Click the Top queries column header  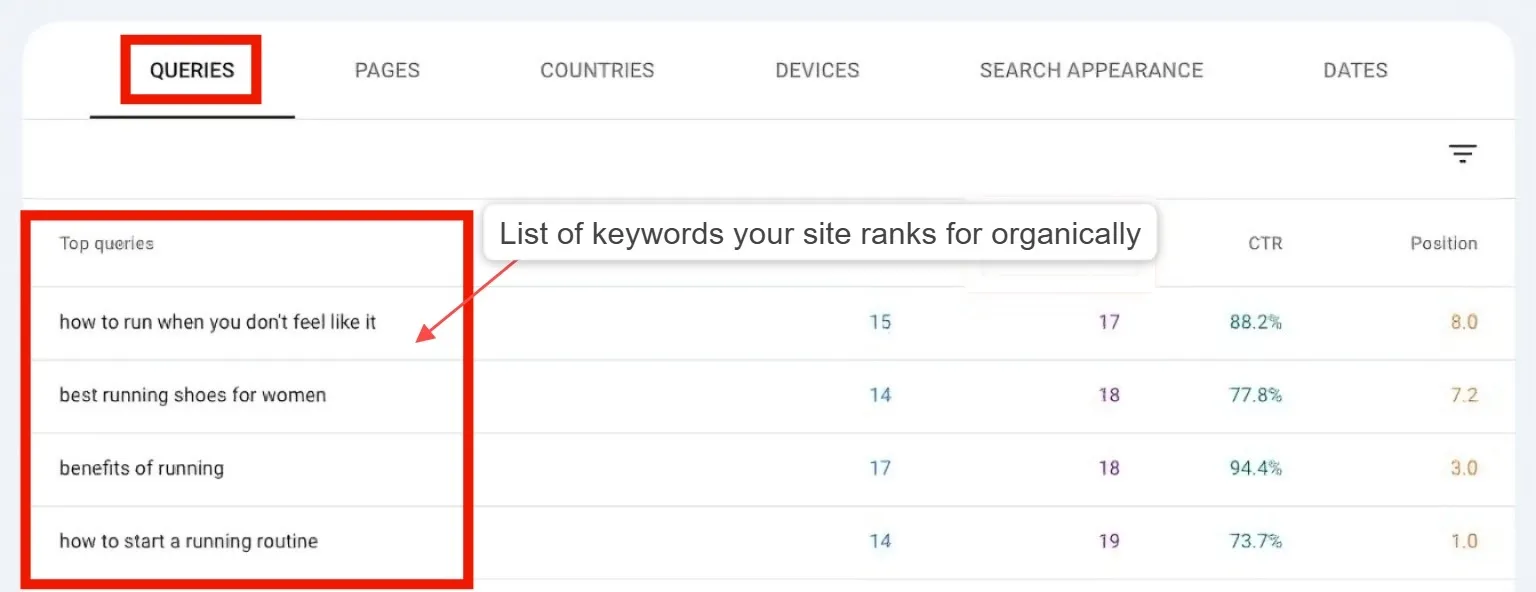(107, 243)
